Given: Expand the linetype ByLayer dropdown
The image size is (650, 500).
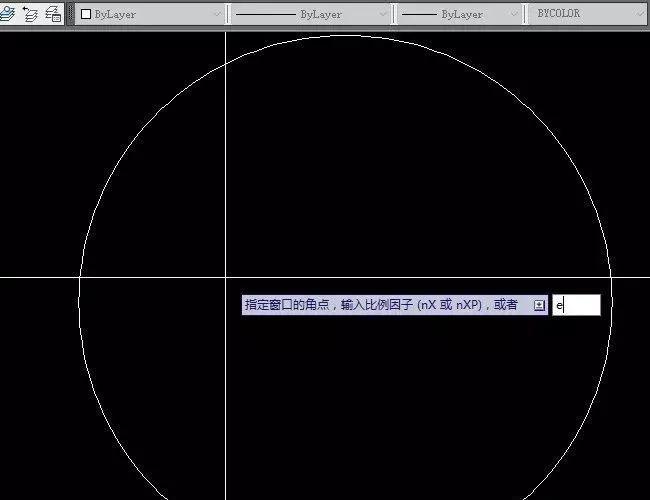Looking at the screenshot, I should (x=382, y=15).
